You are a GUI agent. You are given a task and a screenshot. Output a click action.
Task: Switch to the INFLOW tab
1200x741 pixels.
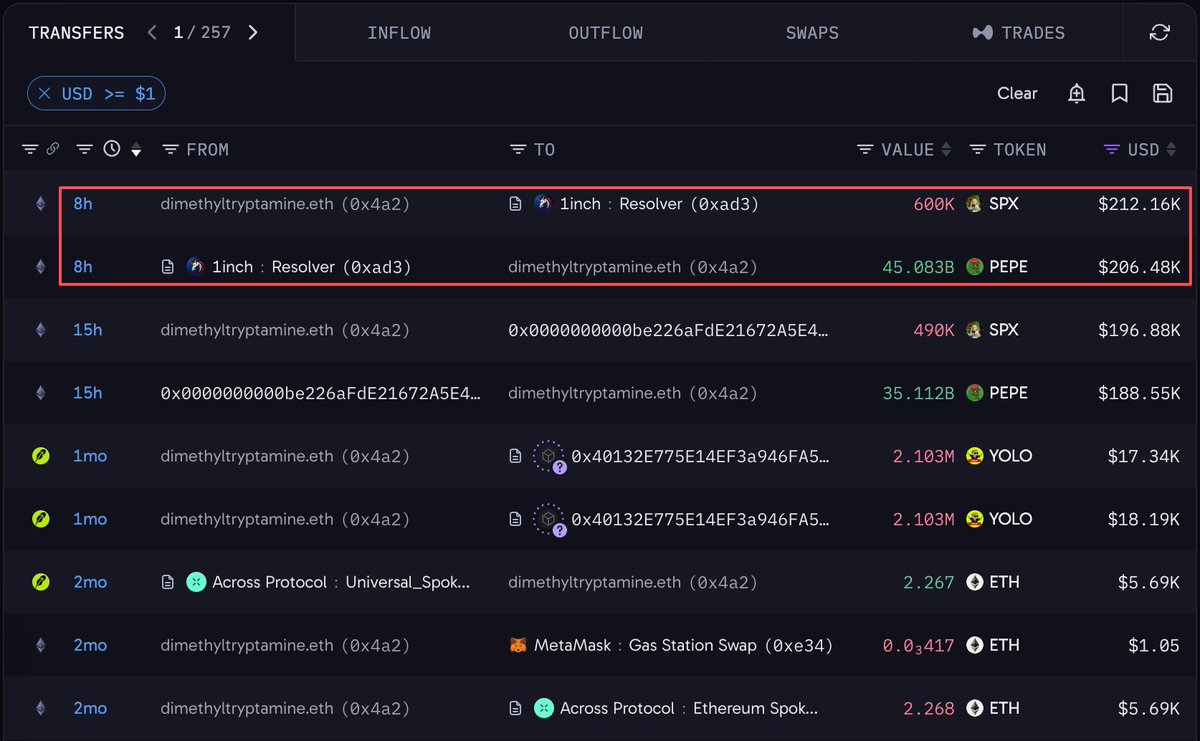point(399,33)
